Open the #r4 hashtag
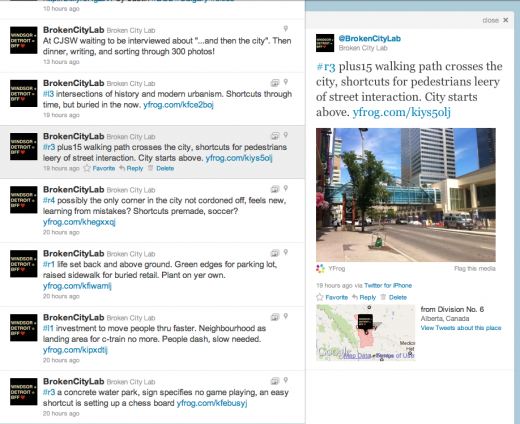Screen dimensions: 520x424 coord(49,200)
